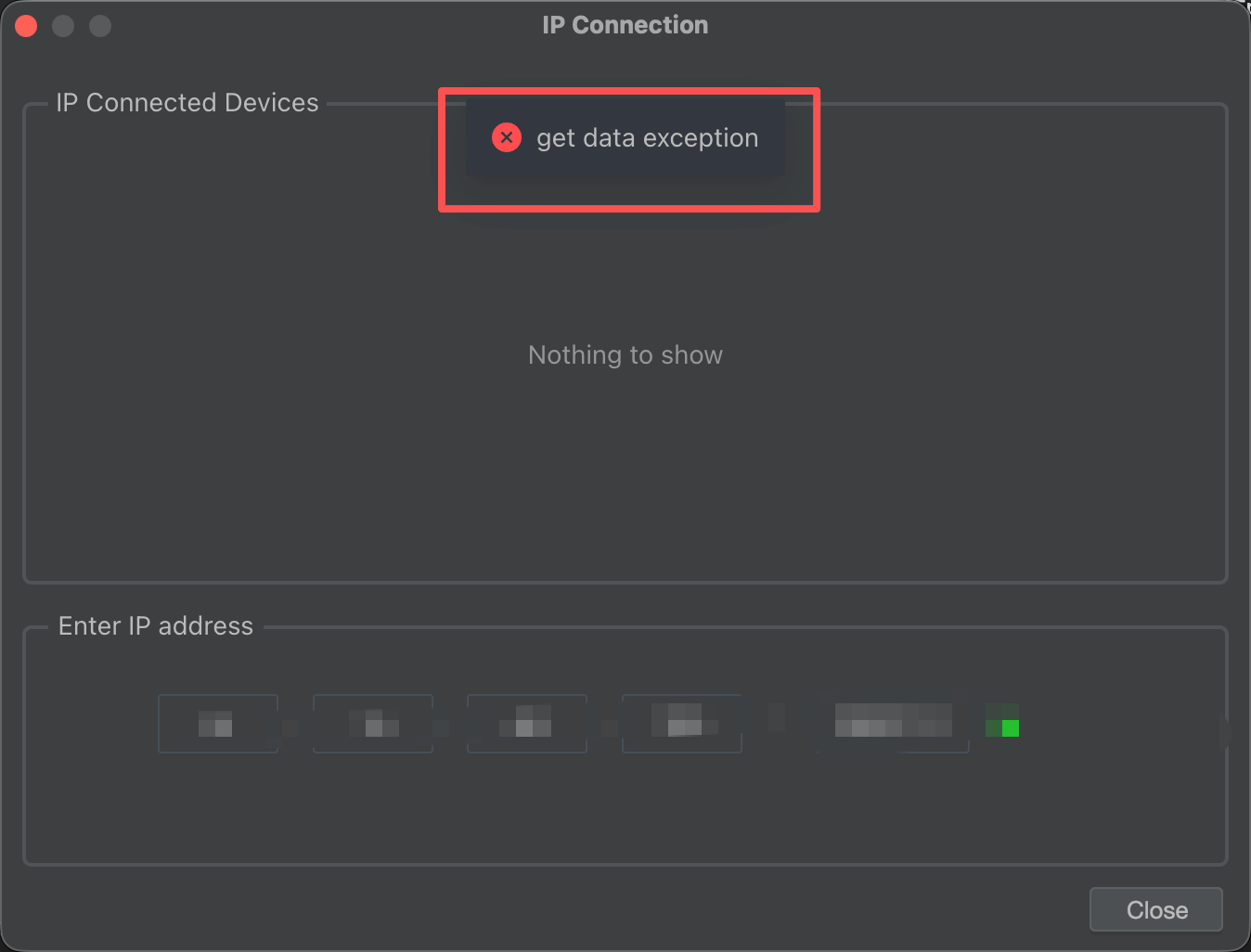Click the "Nothing to show" placeholder text
Viewport: 1251px width, 952px height.
click(625, 355)
